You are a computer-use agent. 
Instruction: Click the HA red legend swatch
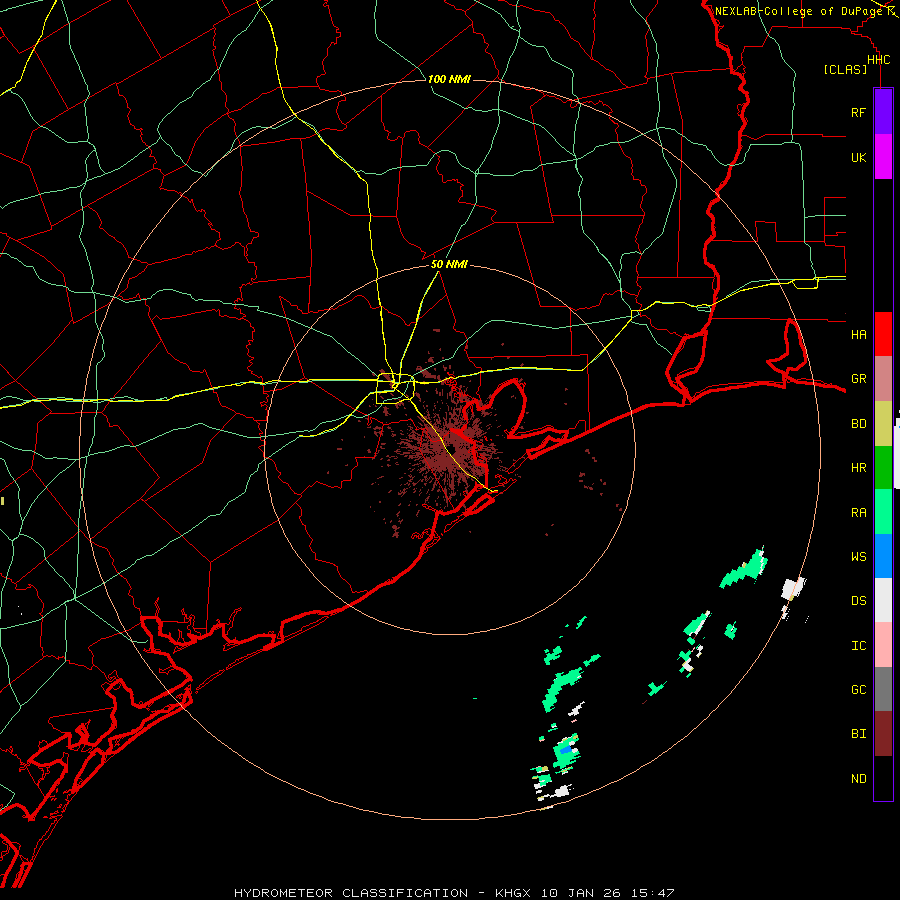883,334
